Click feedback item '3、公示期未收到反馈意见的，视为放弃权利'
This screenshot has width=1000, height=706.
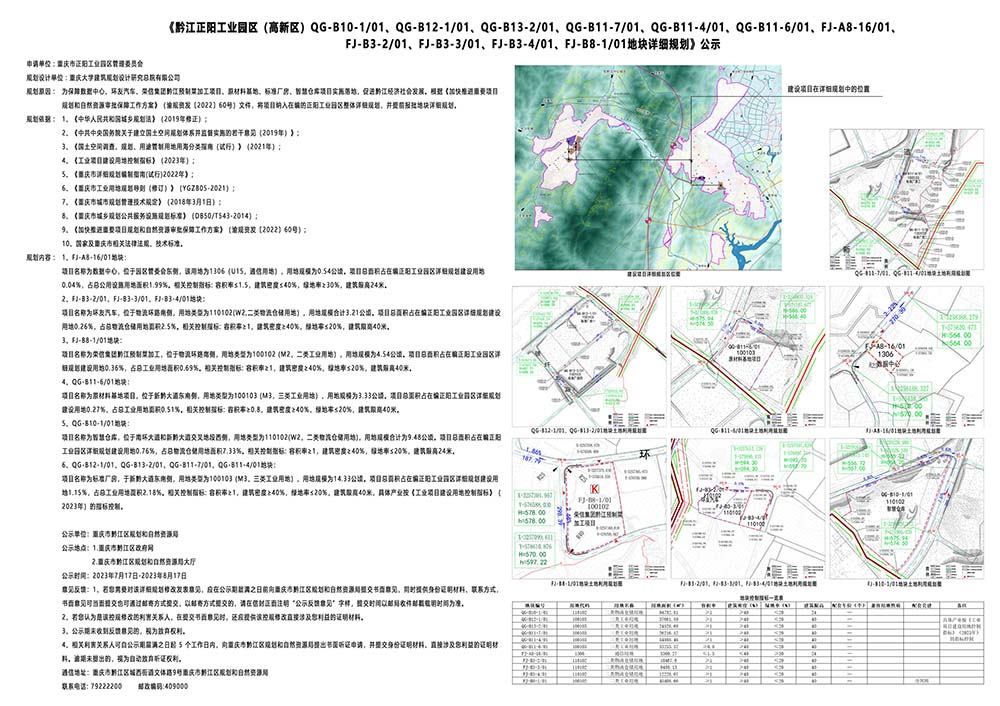coord(124,631)
